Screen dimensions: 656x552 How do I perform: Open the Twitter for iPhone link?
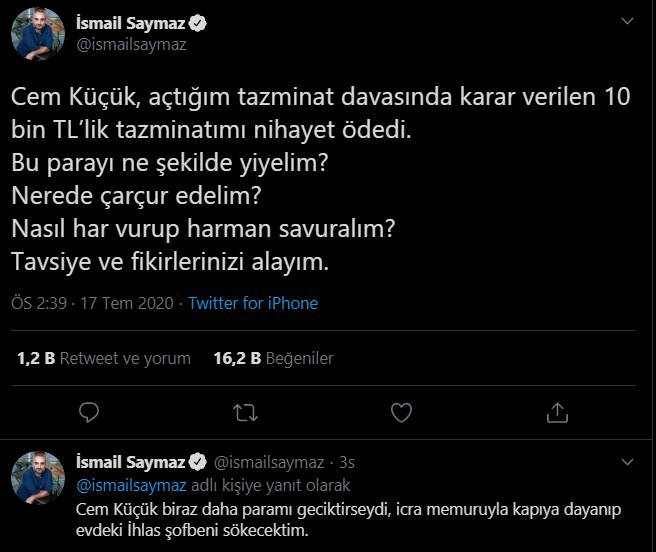(x=252, y=303)
